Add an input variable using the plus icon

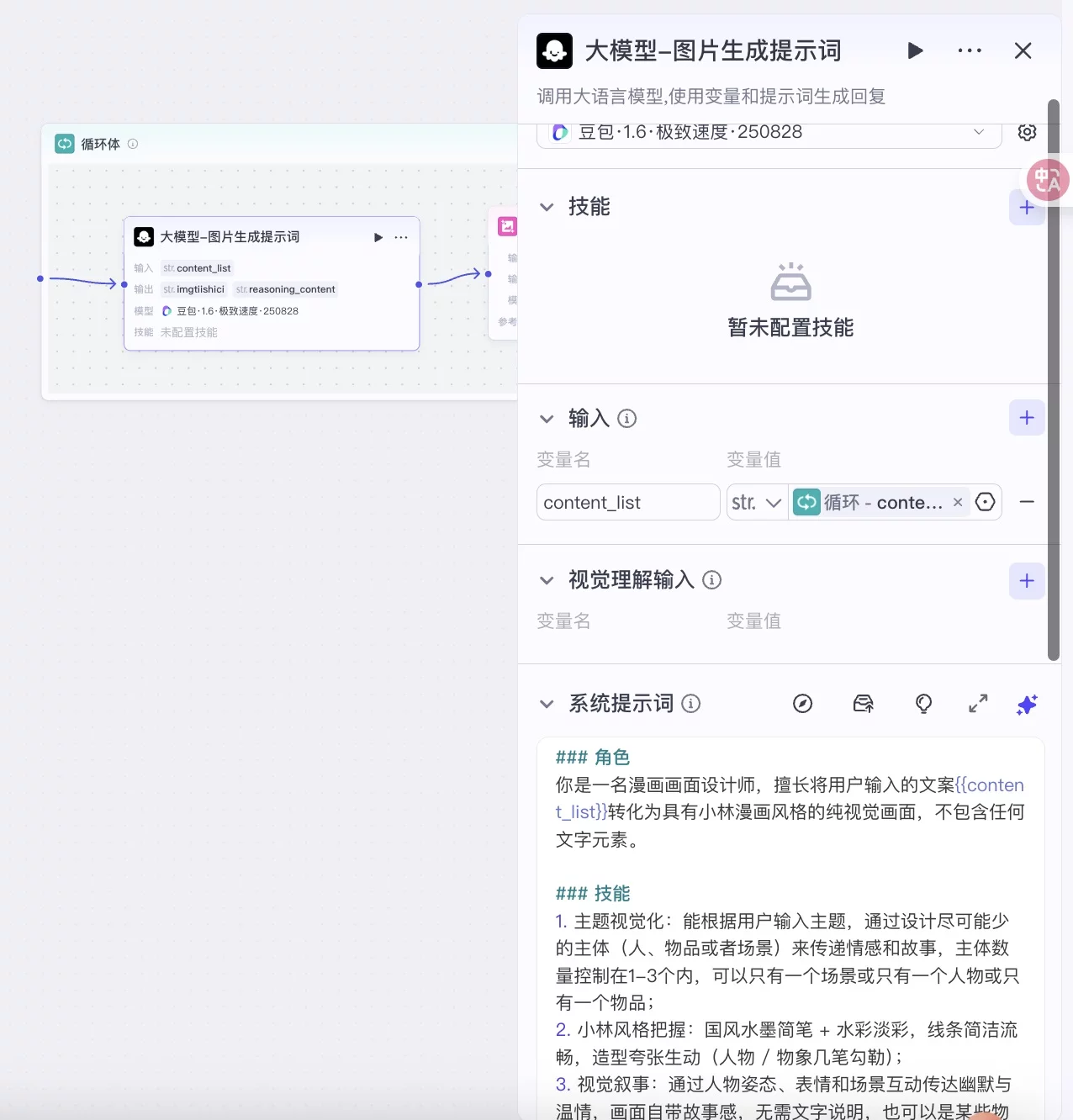tap(1027, 417)
